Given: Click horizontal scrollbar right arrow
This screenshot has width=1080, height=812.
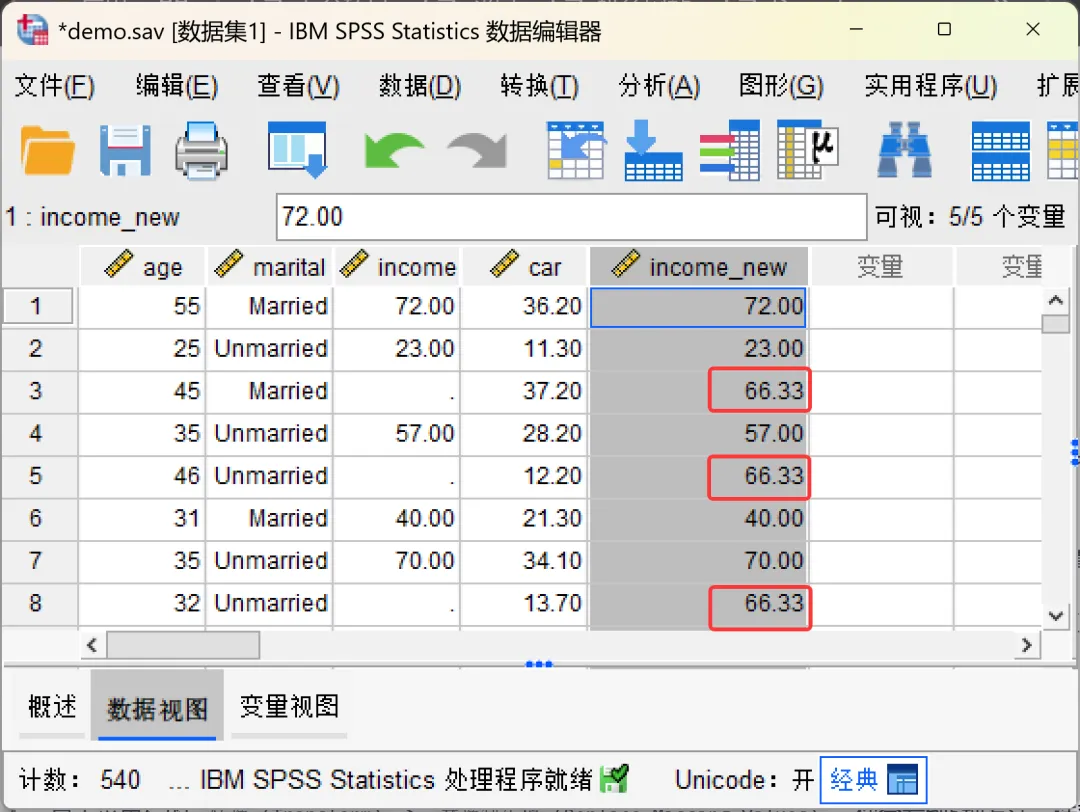Looking at the screenshot, I should 1026,645.
